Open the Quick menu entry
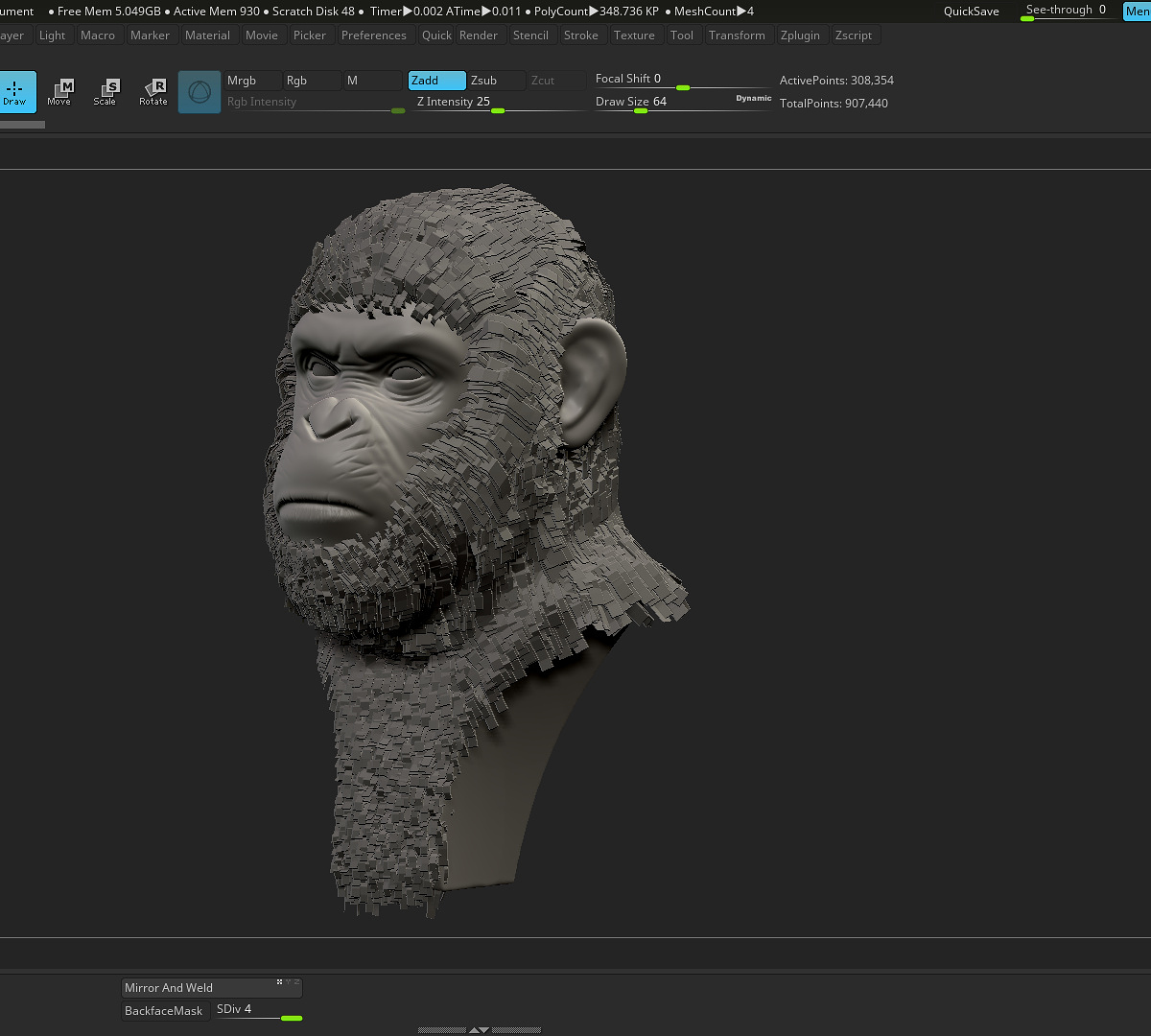Image resolution: width=1151 pixels, height=1036 pixels. (x=436, y=35)
